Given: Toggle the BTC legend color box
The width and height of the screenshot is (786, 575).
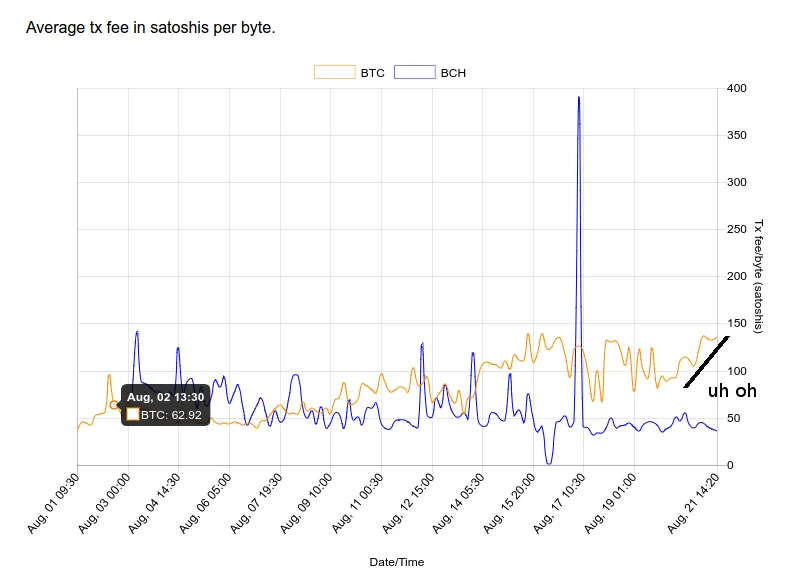Looking at the screenshot, I should pos(335,72).
